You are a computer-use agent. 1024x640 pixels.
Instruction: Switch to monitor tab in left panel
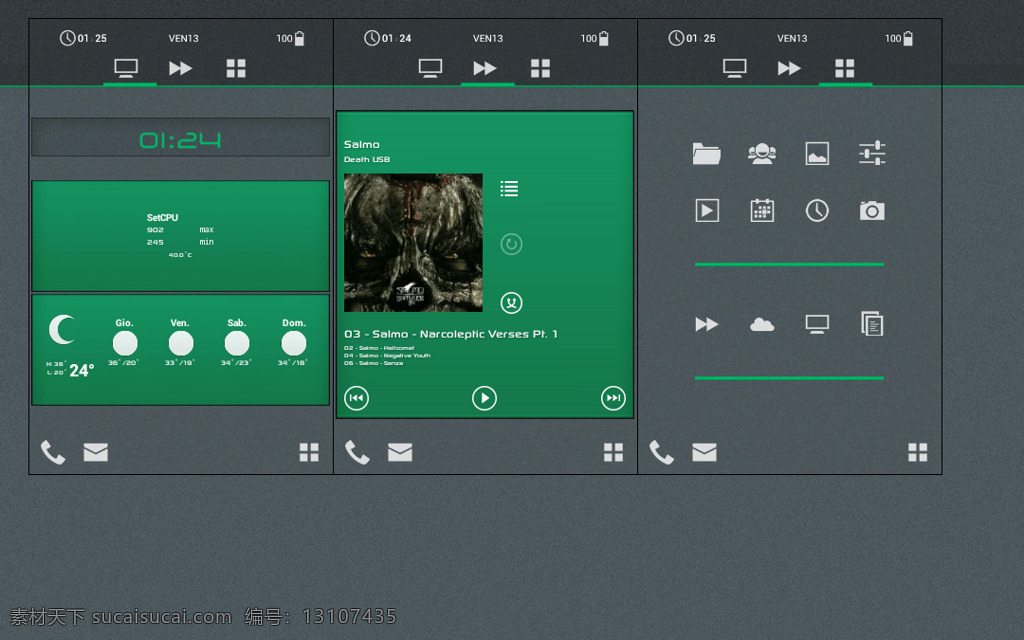point(126,68)
